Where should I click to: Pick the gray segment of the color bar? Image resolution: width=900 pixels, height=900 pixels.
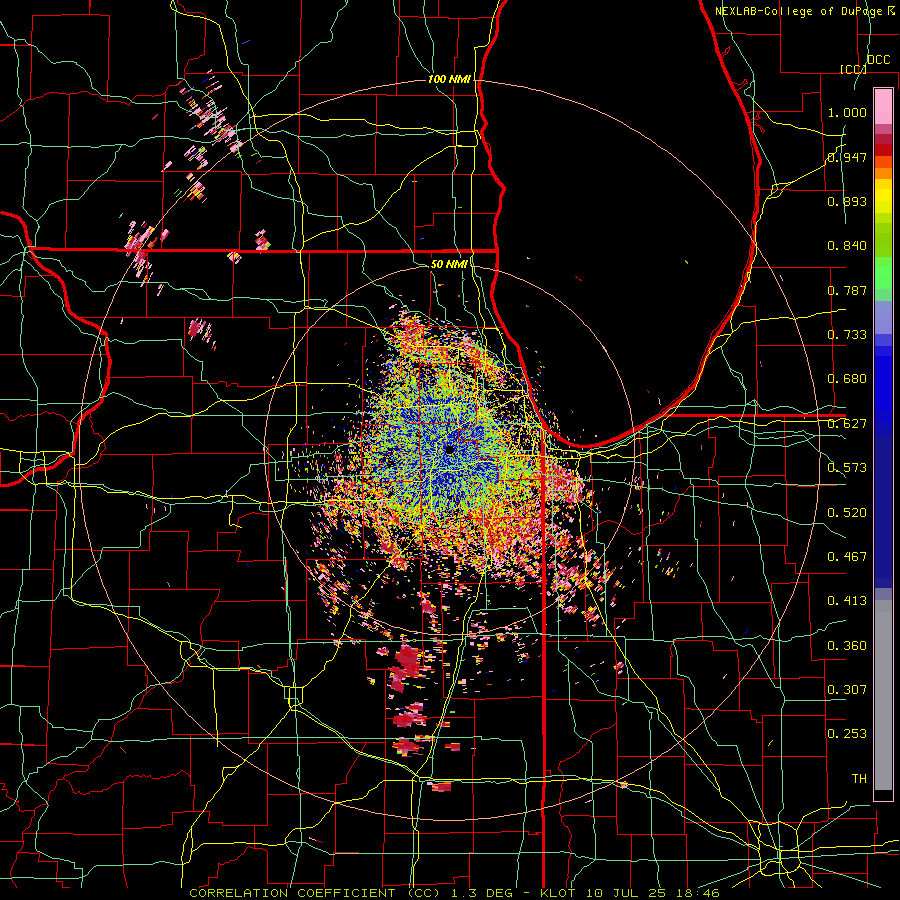883,695
